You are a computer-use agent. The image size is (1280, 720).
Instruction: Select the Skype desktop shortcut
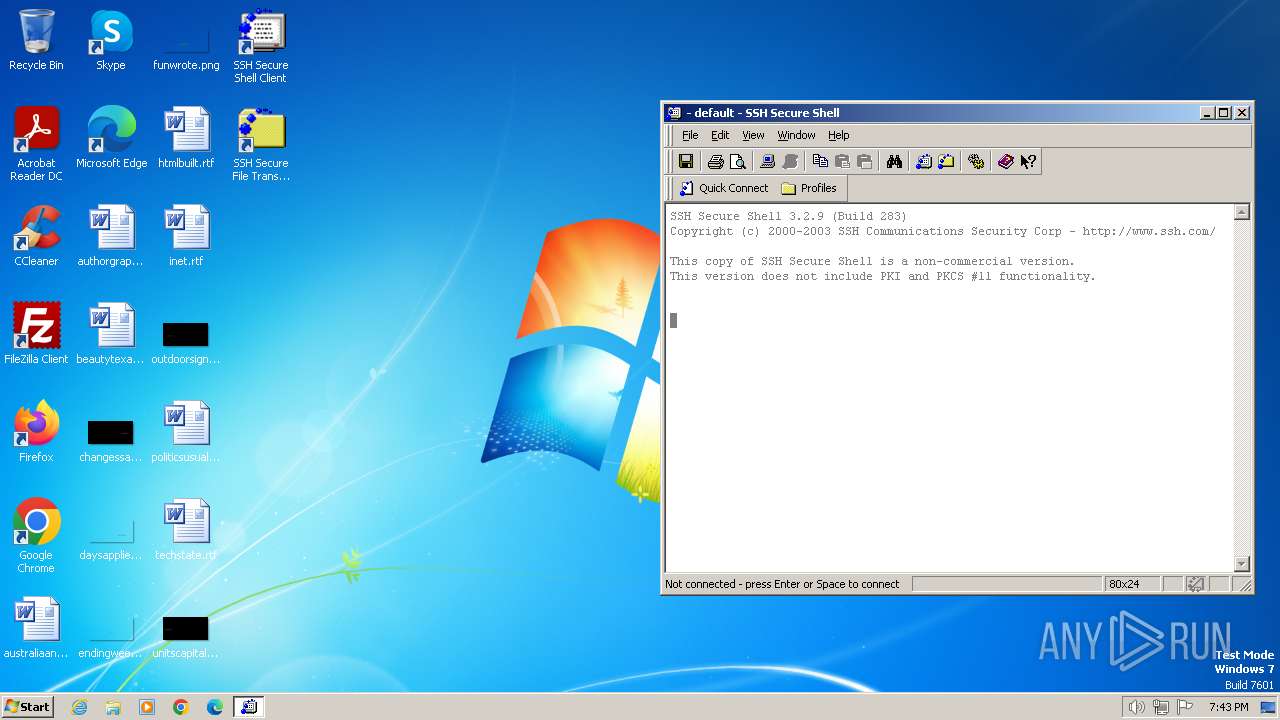[111, 41]
